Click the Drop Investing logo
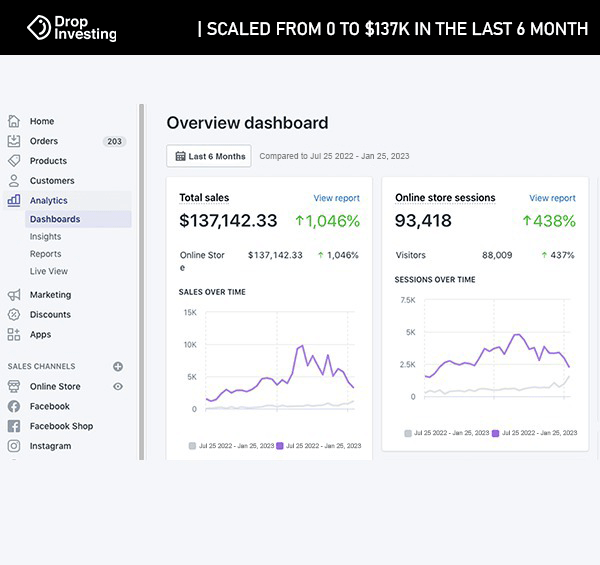The height and width of the screenshot is (565, 600). (72, 28)
